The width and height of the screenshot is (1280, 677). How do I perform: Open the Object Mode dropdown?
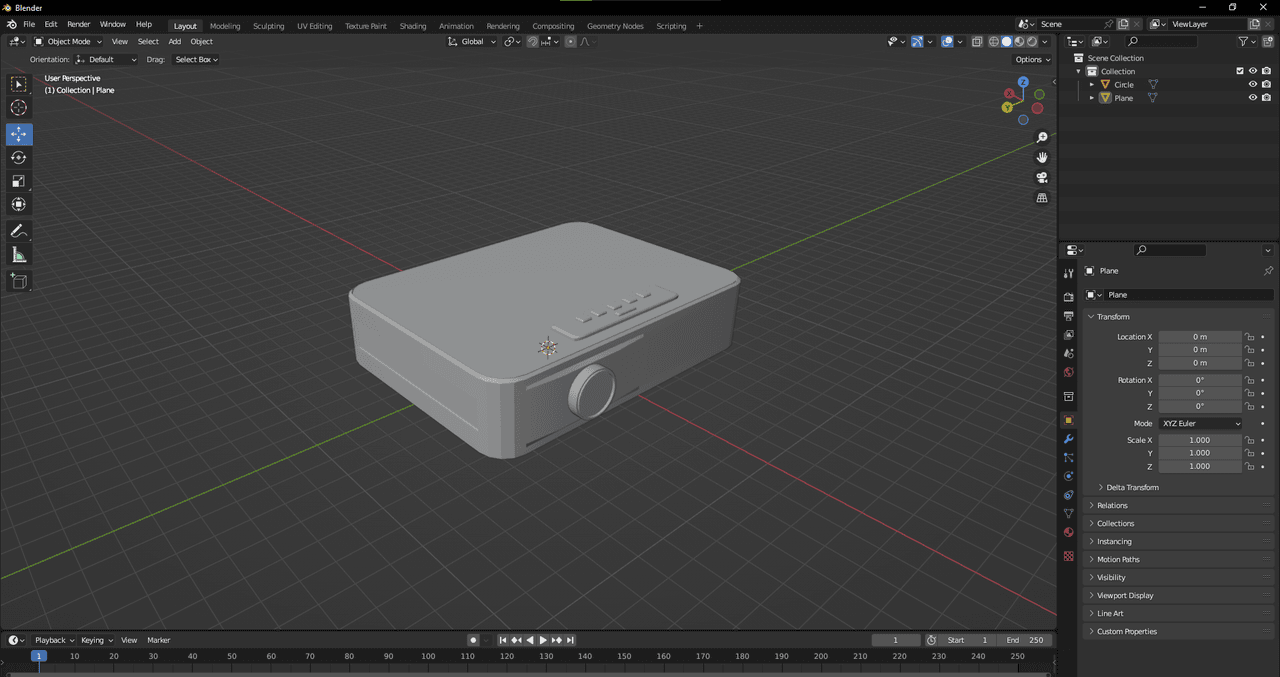pos(68,42)
